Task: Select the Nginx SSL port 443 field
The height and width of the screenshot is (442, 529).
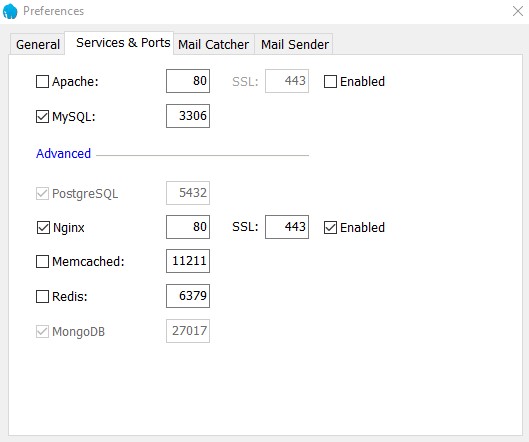Action: coord(287,227)
